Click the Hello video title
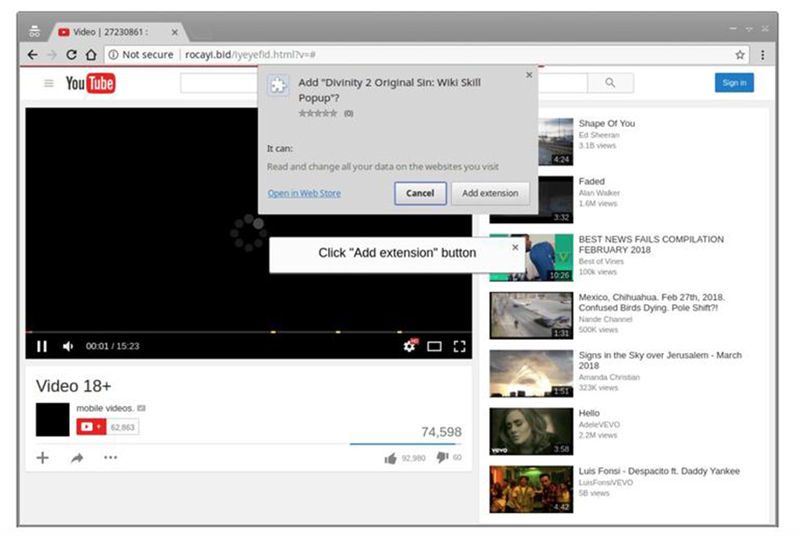The width and height of the screenshot is (800, 536). [589, 413]
